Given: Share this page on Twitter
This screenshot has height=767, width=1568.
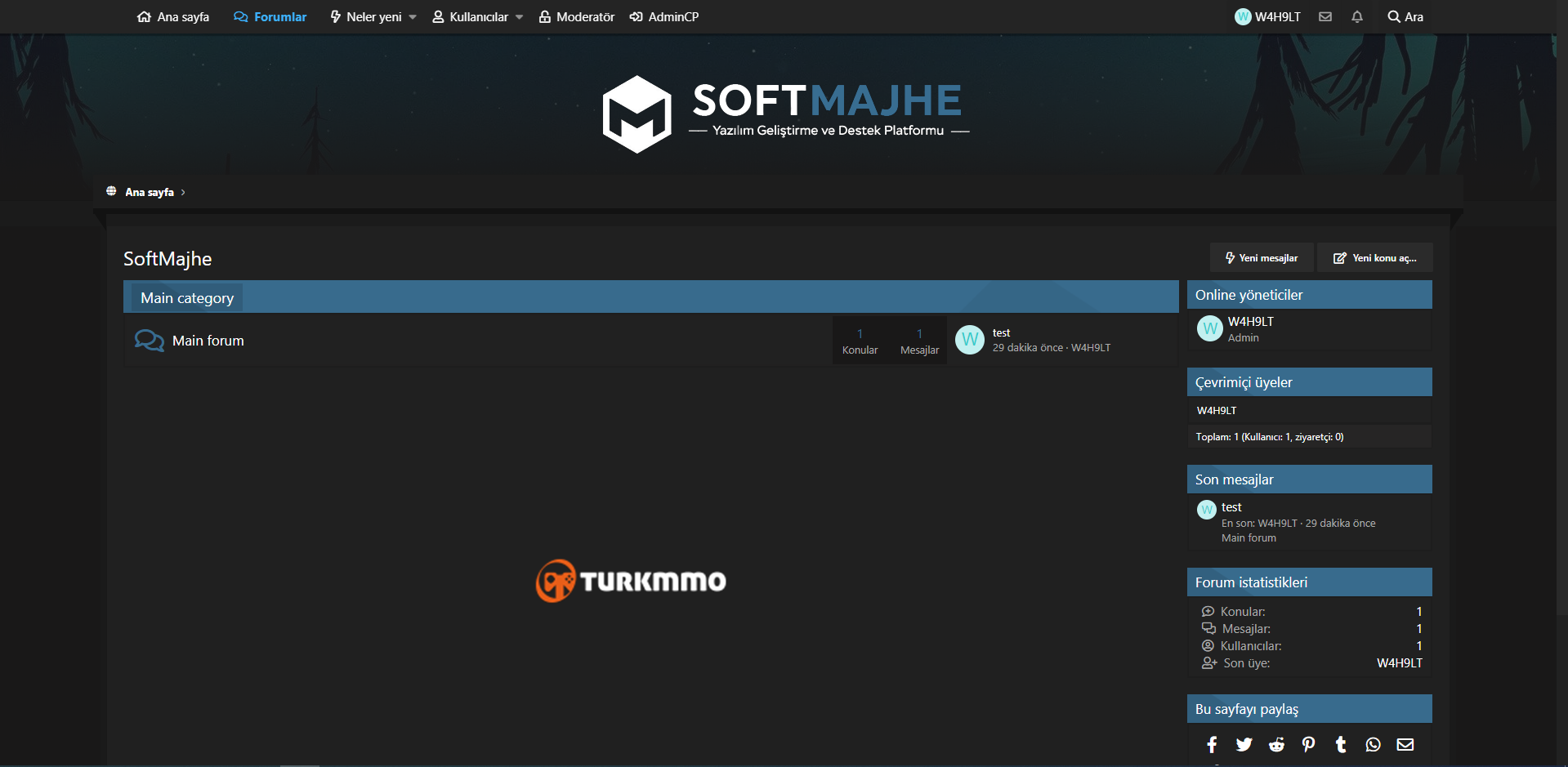Looking at the screenshot, I should (x=1244, y=744).
